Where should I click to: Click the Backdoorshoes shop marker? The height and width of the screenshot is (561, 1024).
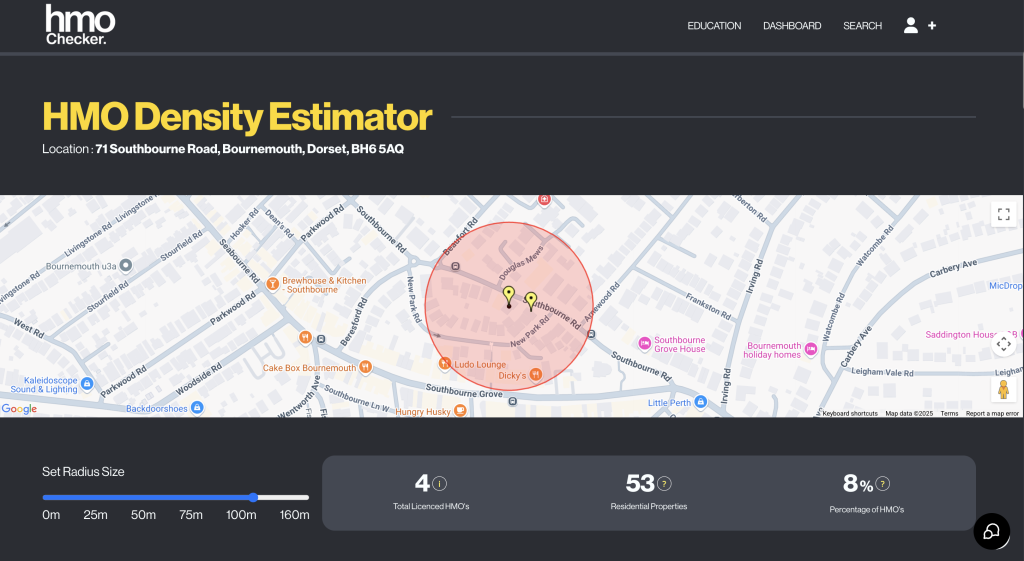(x=197, y=408)
